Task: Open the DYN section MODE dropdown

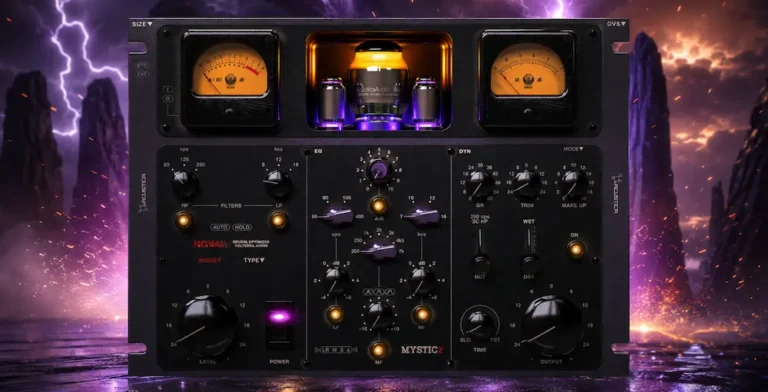Action: point(573,149)
